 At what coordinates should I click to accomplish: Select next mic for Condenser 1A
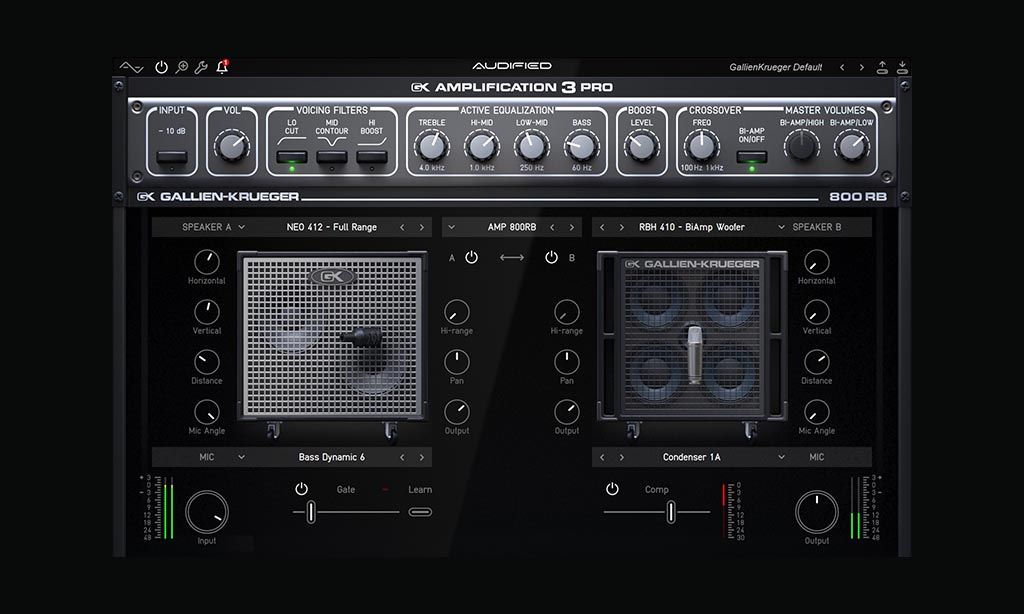point(622,457)
